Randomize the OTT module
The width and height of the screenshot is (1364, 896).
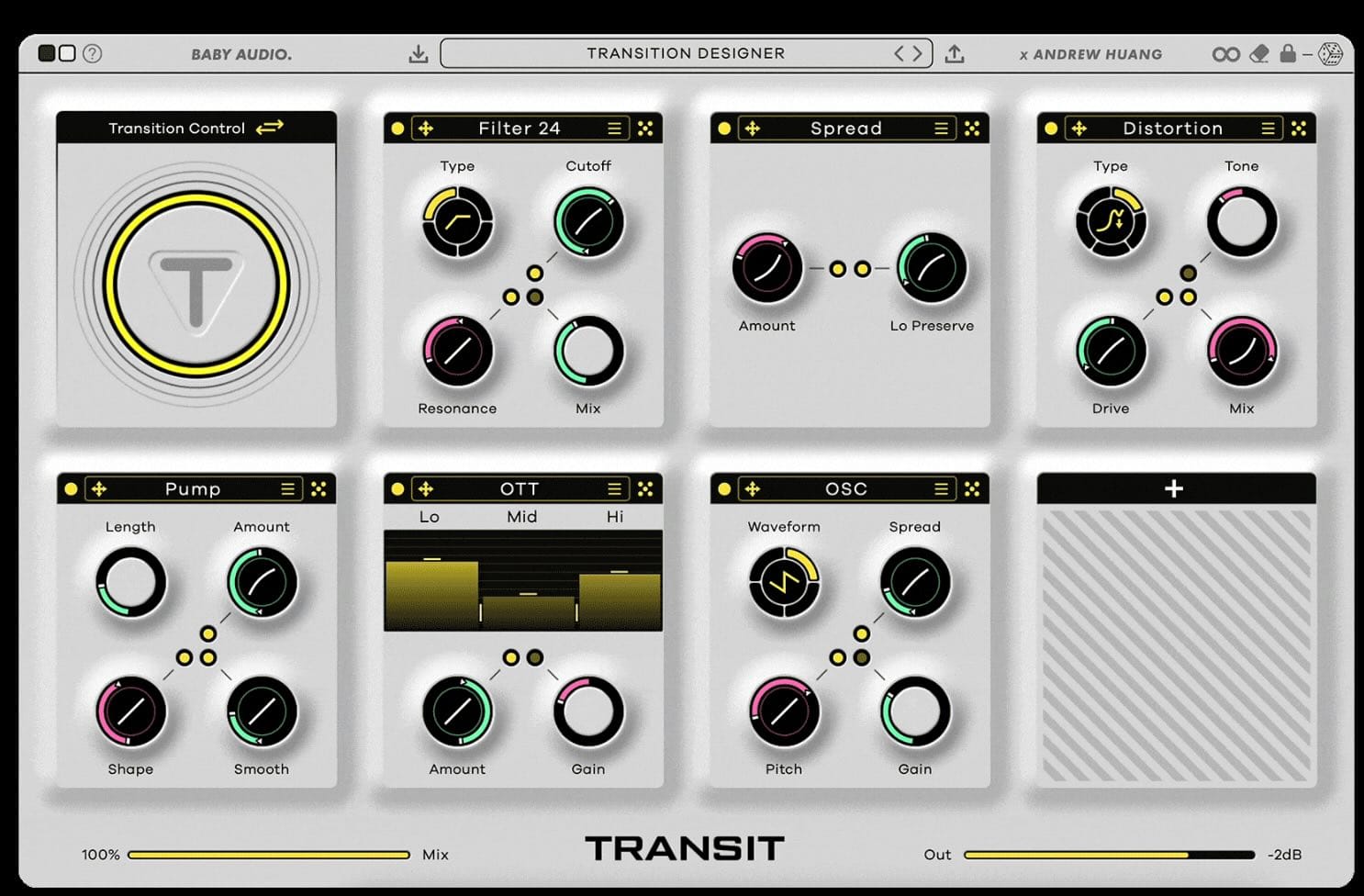(645, 489)
